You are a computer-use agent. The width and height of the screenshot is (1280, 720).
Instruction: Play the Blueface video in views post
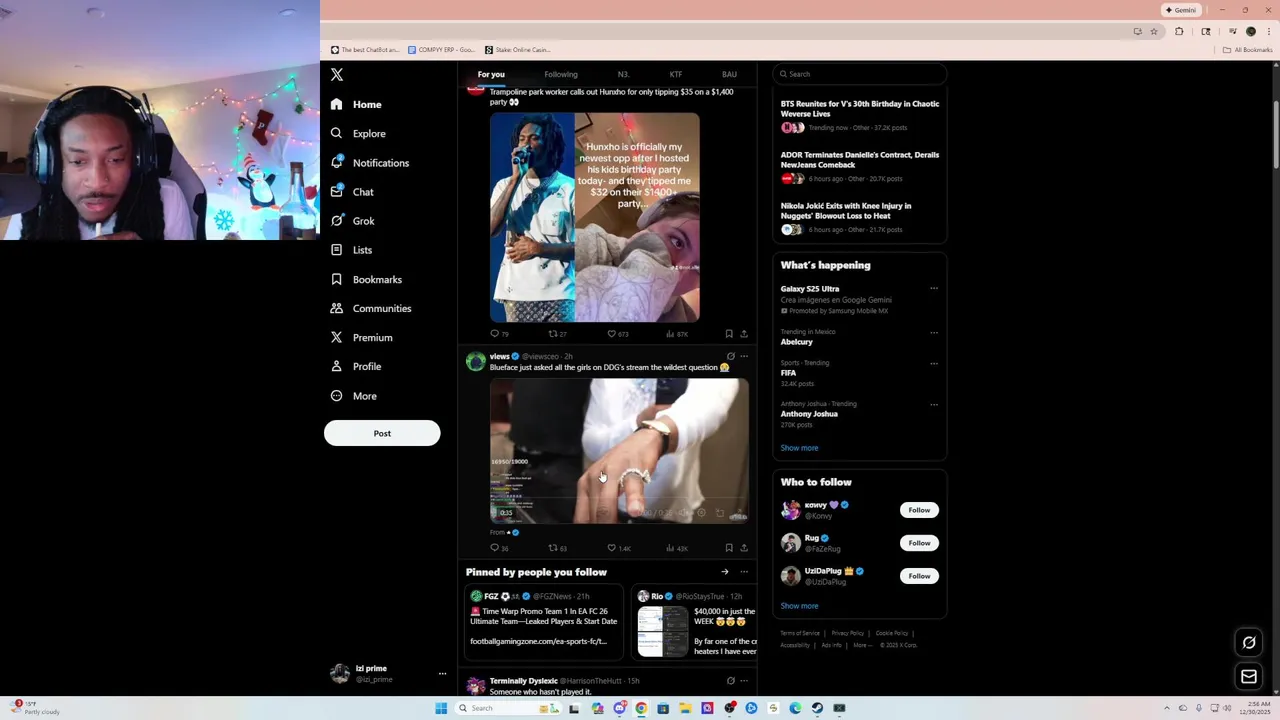click(x=619, y=451)
